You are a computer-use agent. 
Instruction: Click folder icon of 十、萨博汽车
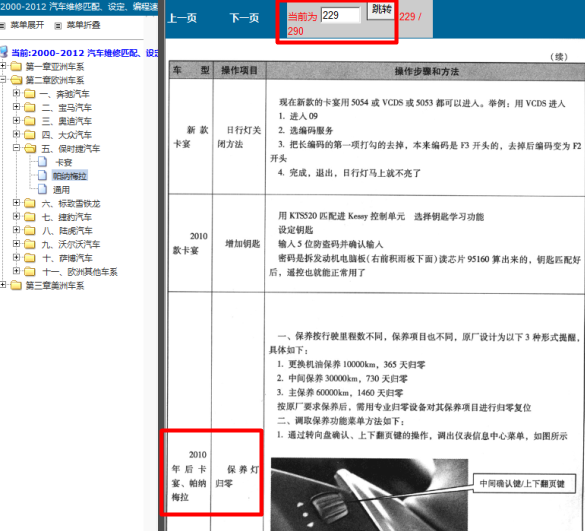(29, 258)
